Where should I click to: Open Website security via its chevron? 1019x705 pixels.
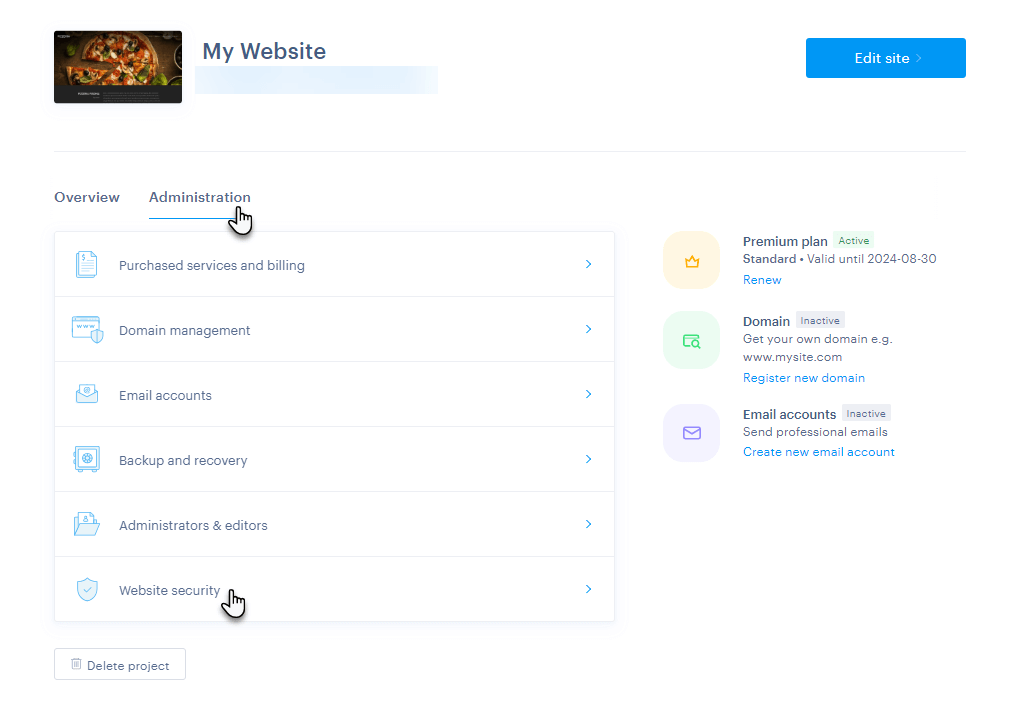588,589
